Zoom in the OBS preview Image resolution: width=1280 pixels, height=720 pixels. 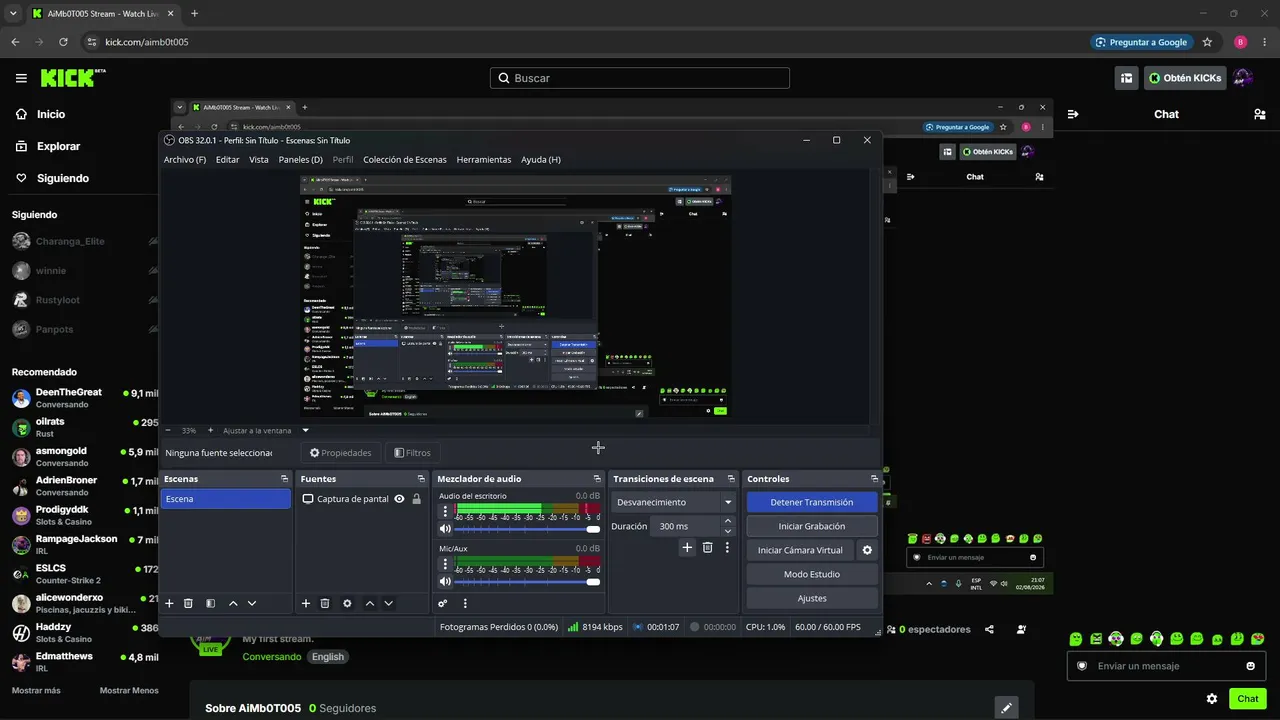[210, 430]
